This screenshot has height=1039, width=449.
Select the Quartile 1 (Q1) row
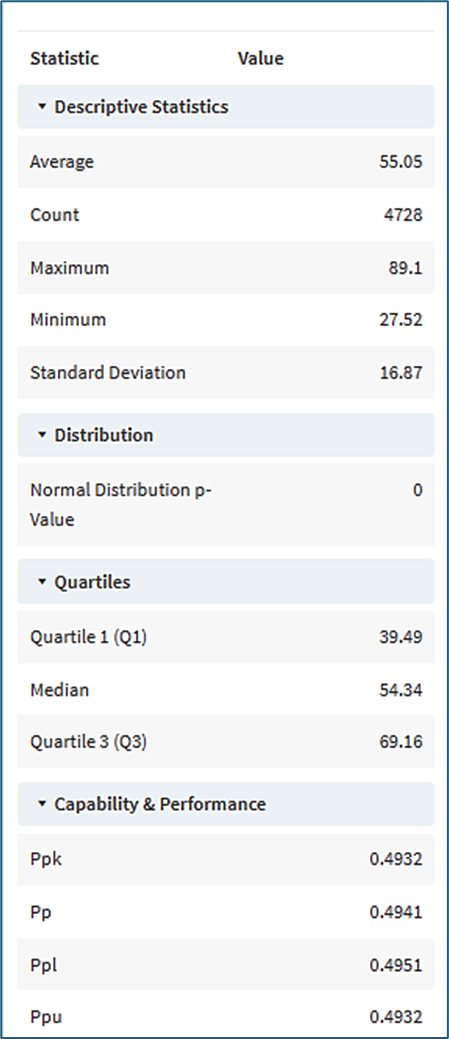pyautogui.click(x=226, y=637)
